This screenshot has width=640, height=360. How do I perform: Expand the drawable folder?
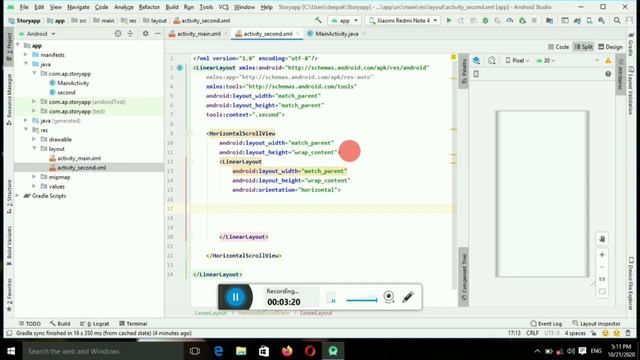coord(34,139)
